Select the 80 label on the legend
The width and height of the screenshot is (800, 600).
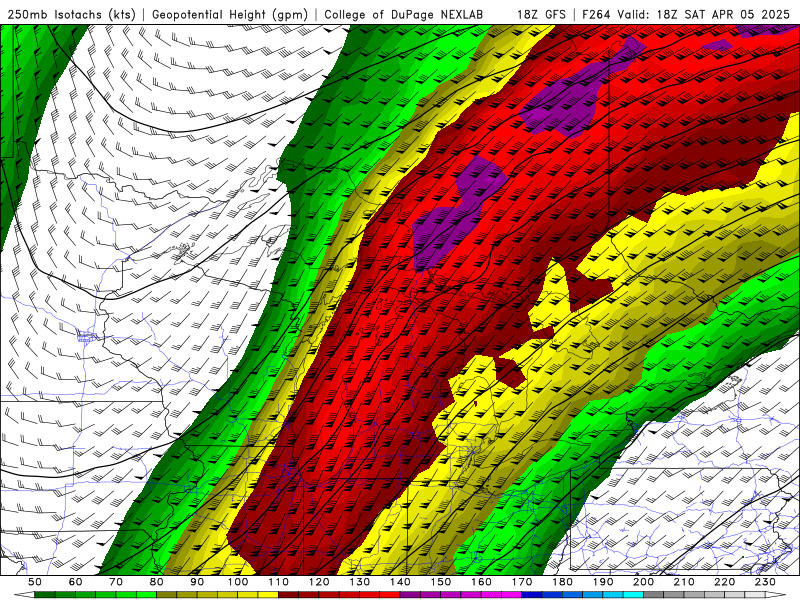157,582
